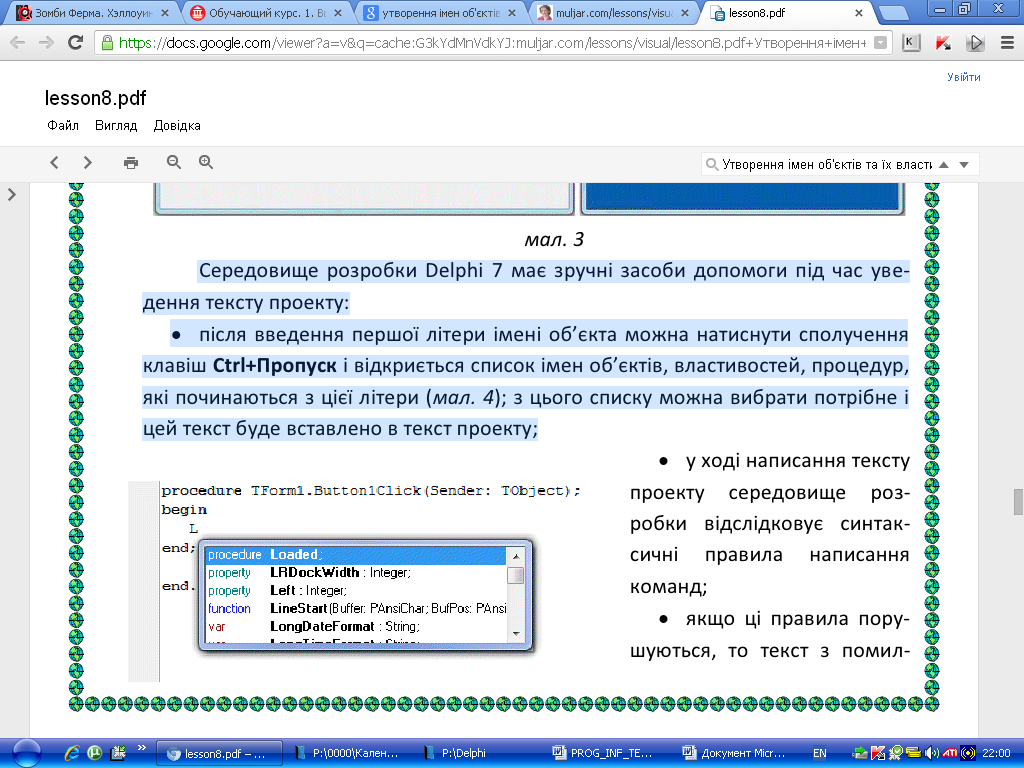
Task: Click bold text Ctrl+Пропуск
Action: 275,366
